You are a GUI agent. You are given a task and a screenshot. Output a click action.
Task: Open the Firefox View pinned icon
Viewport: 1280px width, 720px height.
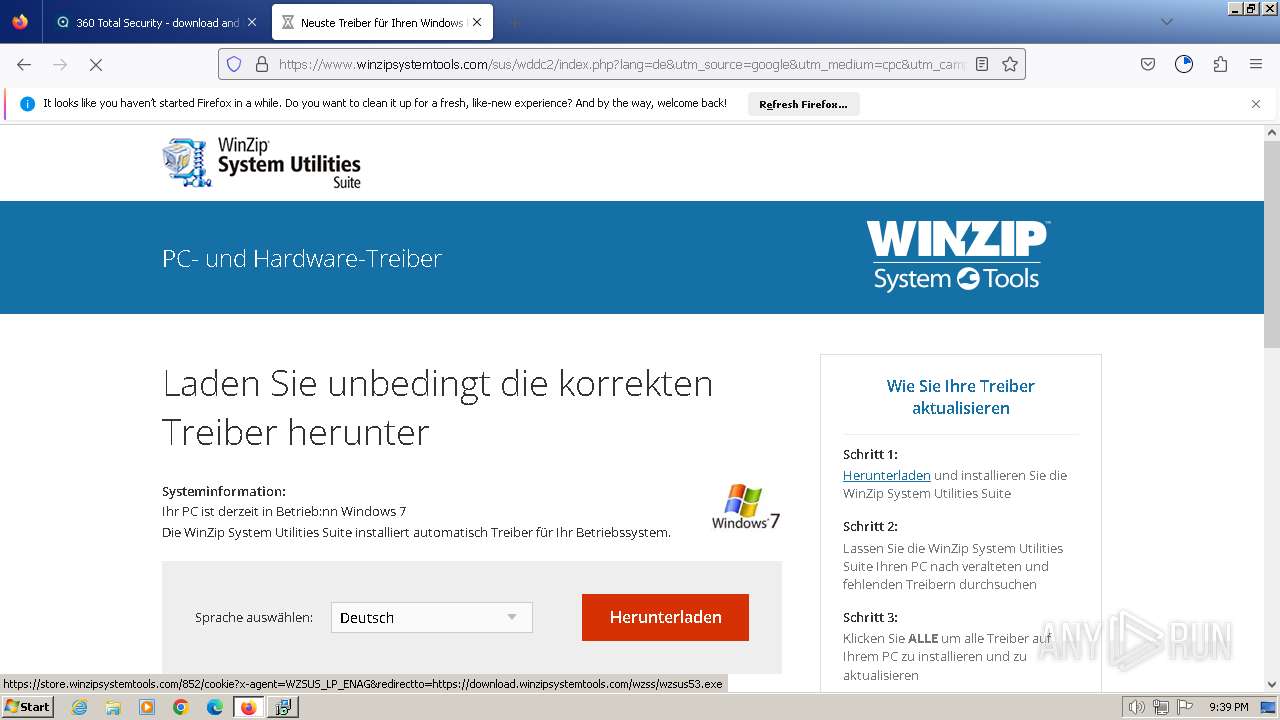[20, 22]
